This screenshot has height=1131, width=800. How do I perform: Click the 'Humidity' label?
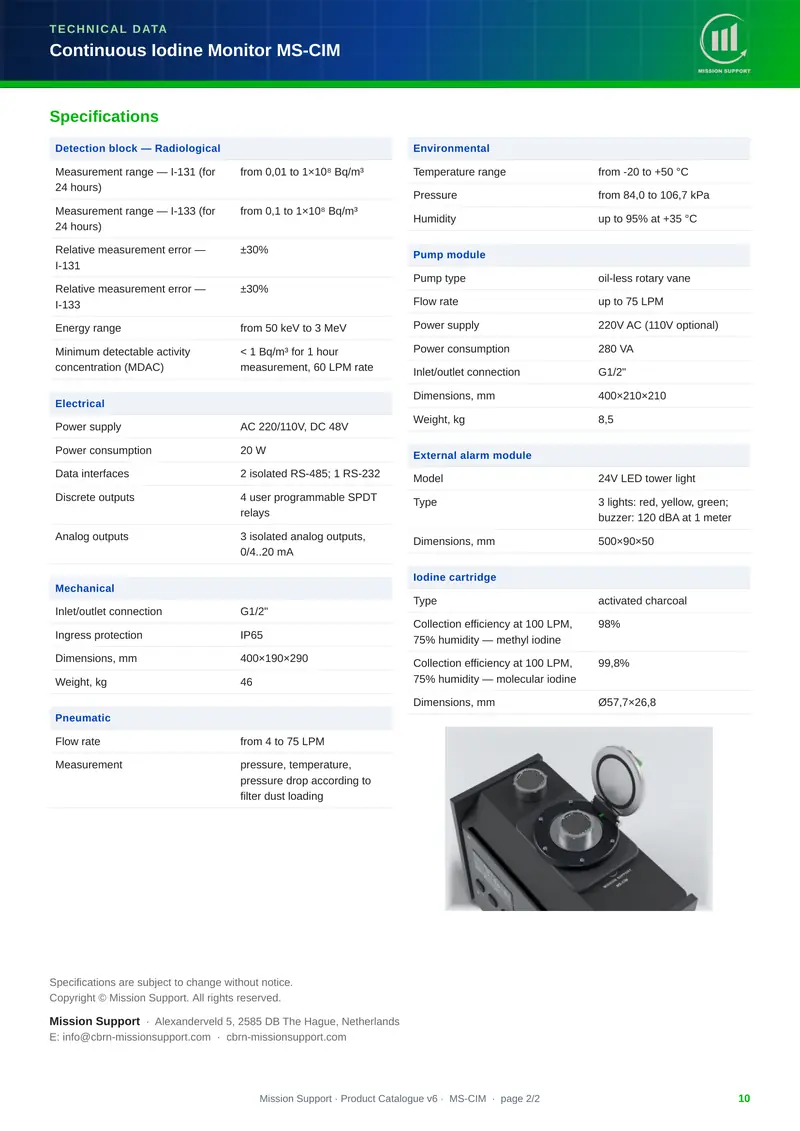(x=434, y=219)
